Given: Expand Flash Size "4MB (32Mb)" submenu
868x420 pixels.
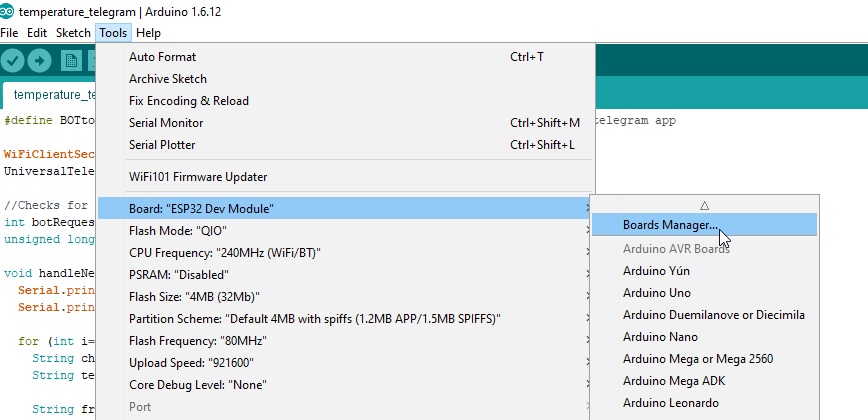Looking at the screenshot, I should pos(345,297).
